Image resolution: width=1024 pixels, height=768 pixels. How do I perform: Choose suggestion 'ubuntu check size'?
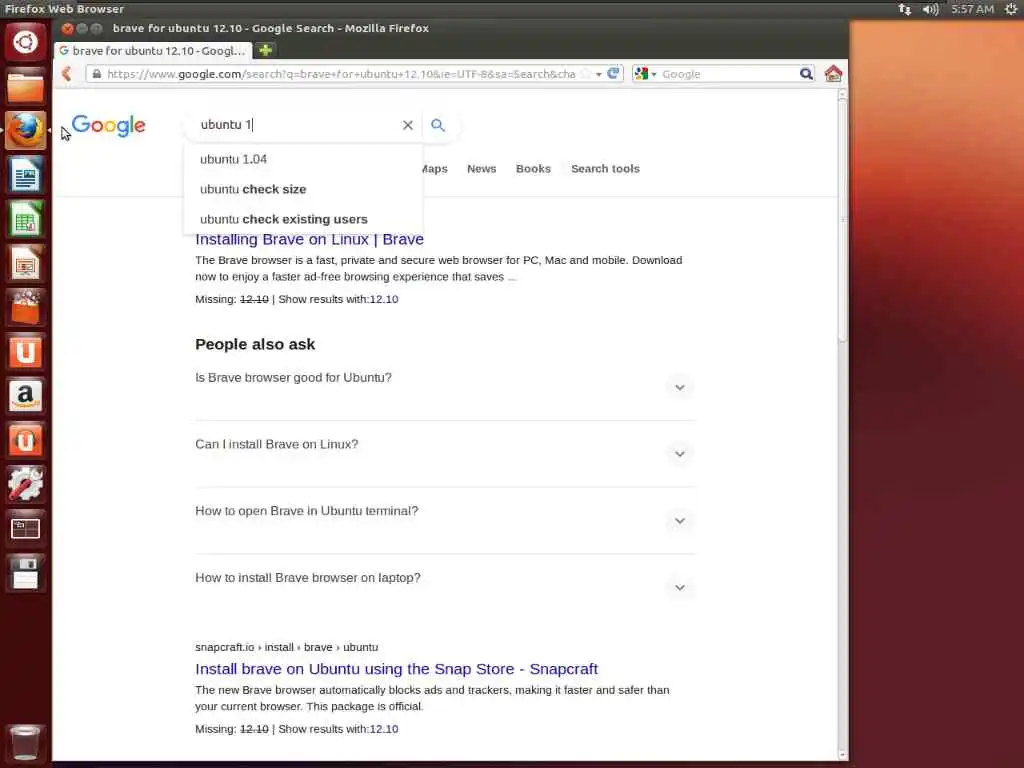304,189
